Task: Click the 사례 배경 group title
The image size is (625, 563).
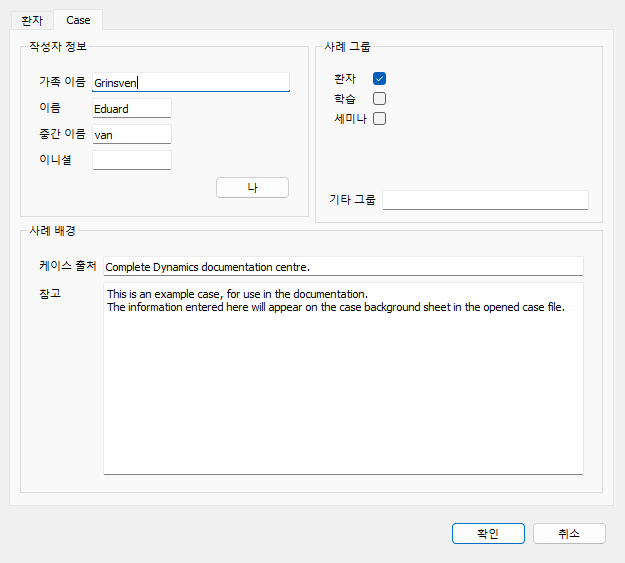Action: (x=53, y=230)
